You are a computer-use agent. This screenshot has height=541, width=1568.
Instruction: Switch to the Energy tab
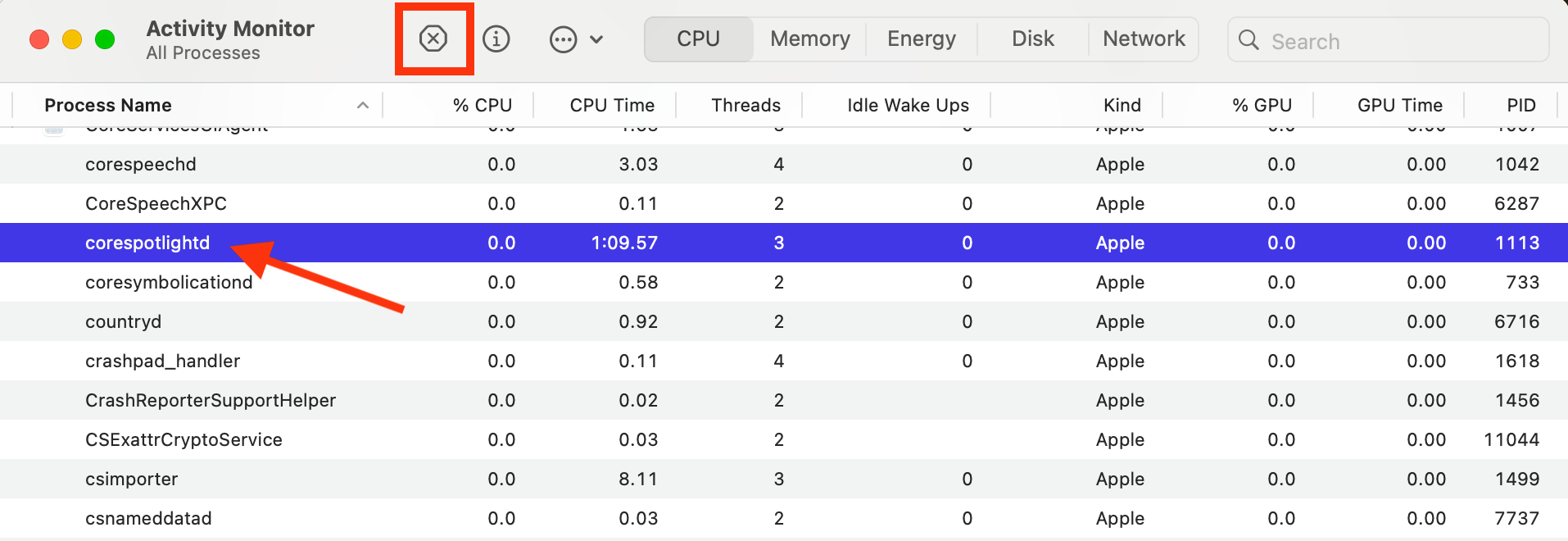pyautogui.click(x=922, y=39)
